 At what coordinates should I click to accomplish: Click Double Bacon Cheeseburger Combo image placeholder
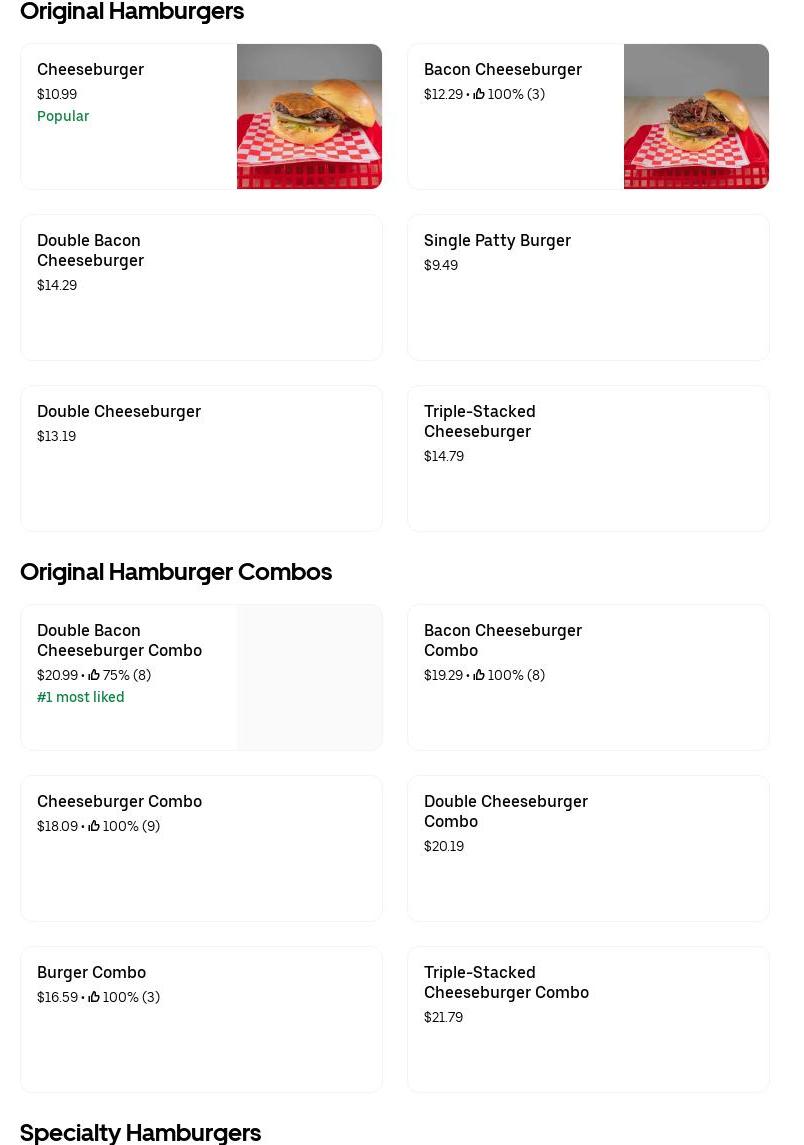[x=309, y=677]
